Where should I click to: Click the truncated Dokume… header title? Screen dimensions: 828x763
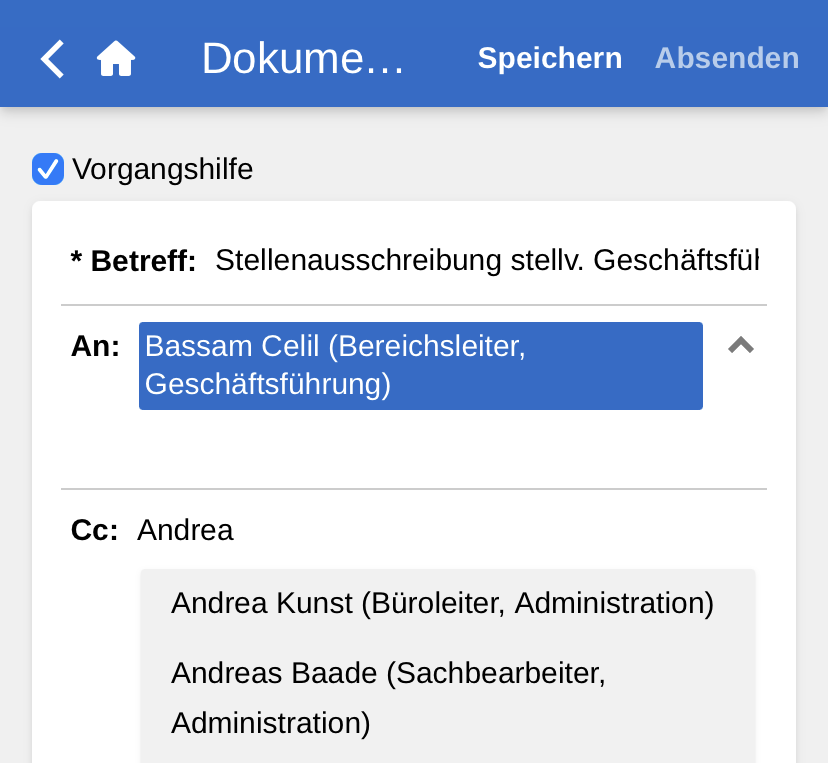(302, 59)
